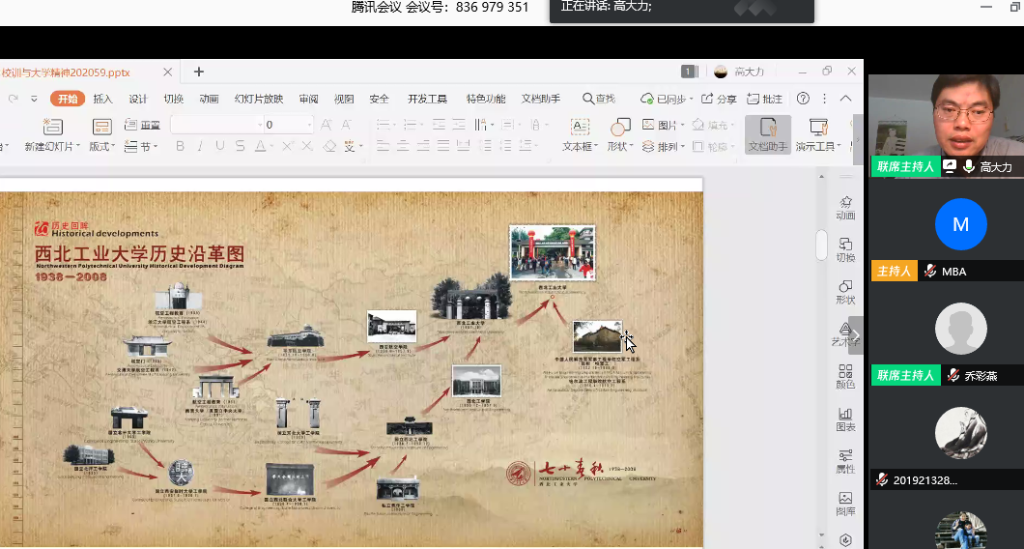Switch to the 插入 ribbon tab
Image resolution: width=1024 pixels, height=549 pixels.
103,99
